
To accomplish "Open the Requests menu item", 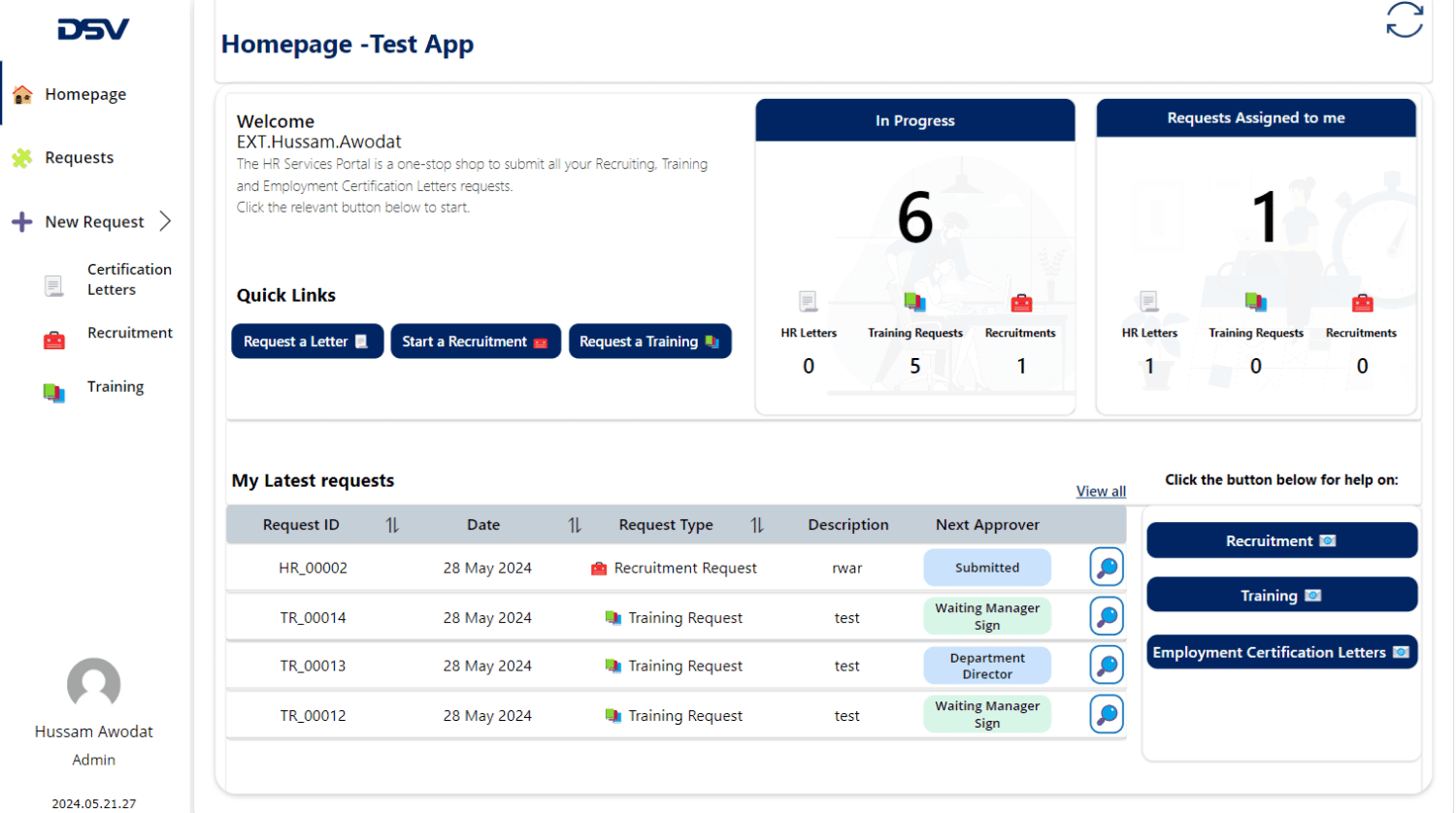I will pos(79,157).
